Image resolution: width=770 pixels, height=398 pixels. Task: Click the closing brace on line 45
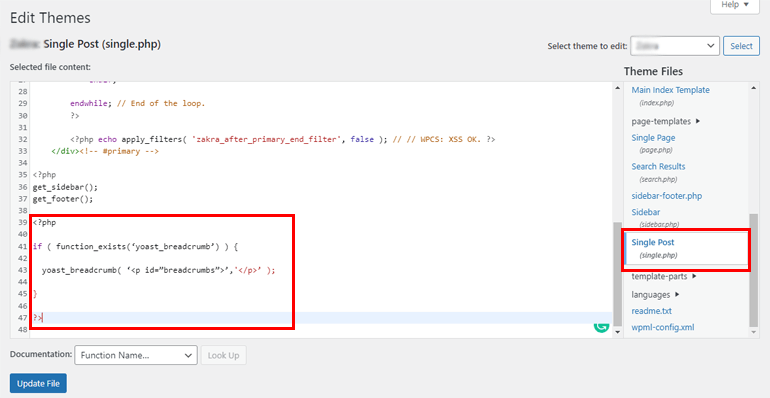click(35, 294)
